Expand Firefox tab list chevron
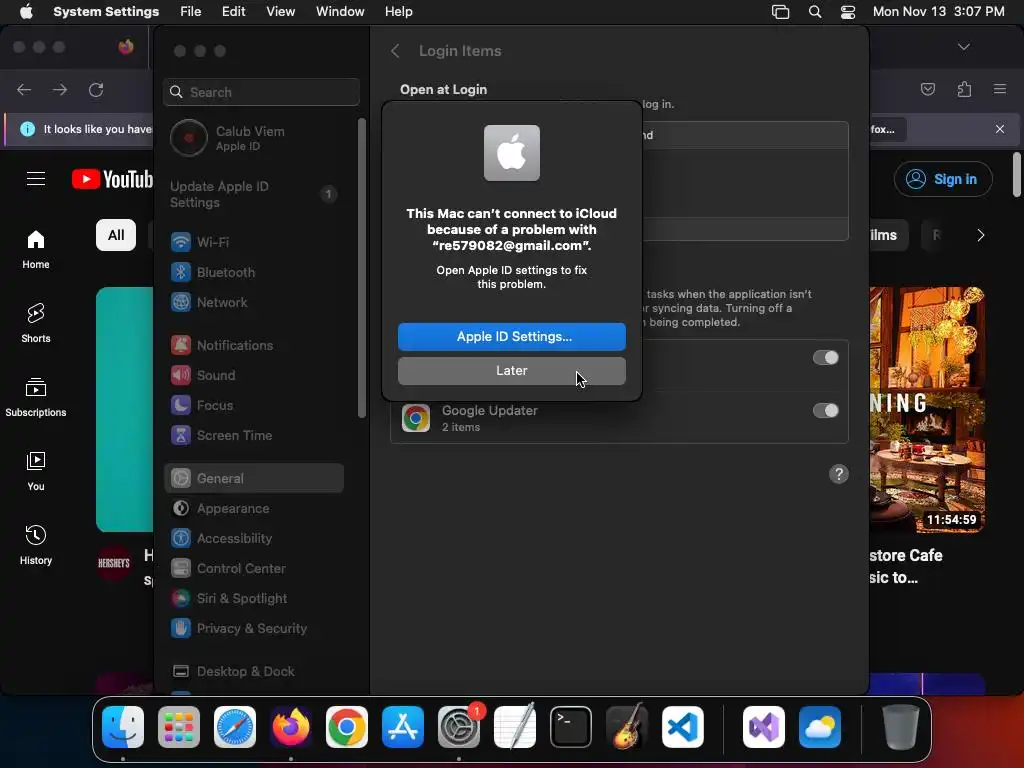This screenshot has width=1024, height=768. (963, 47)
